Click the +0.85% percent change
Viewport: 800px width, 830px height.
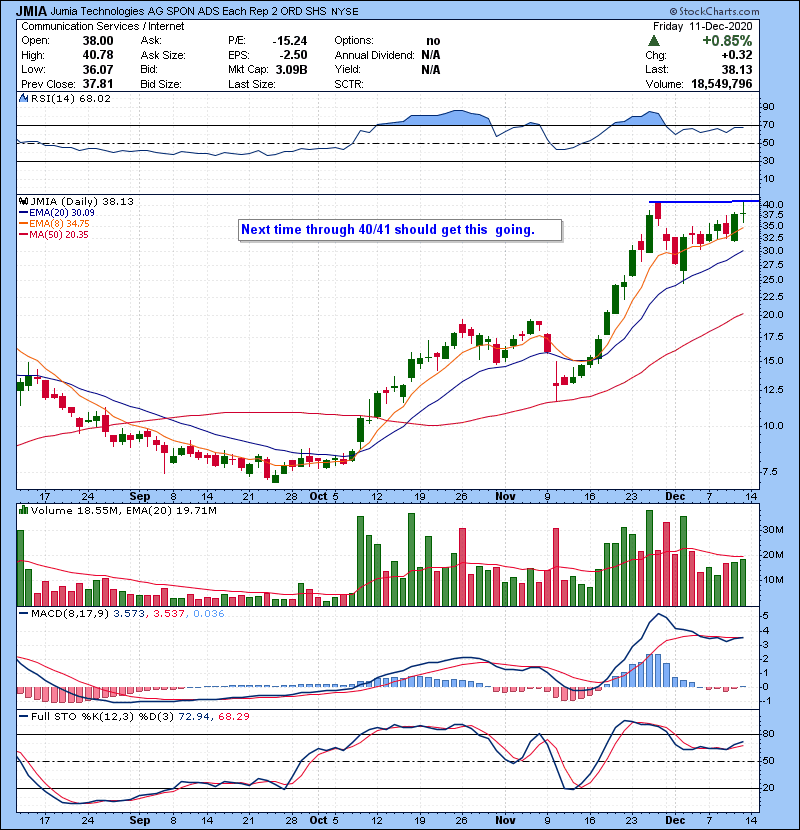coord(727,41)
